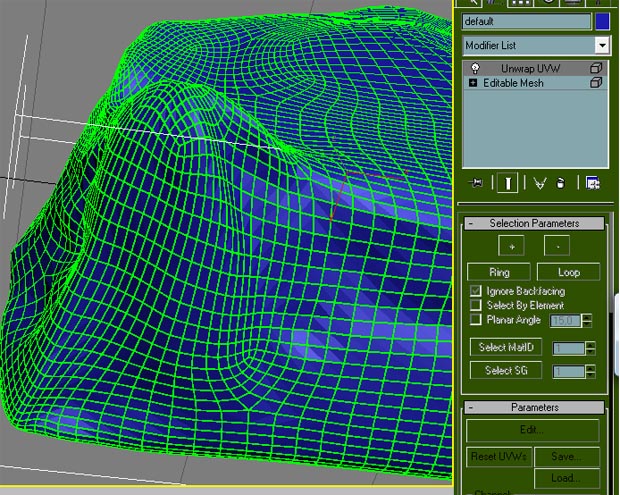
Task: Click cube icon beside Unwrap UVW
Action: 596,68
